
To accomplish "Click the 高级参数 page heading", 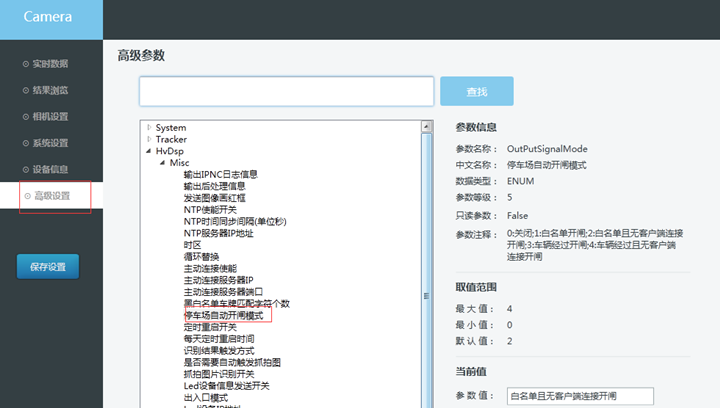I will pos(141,56).
